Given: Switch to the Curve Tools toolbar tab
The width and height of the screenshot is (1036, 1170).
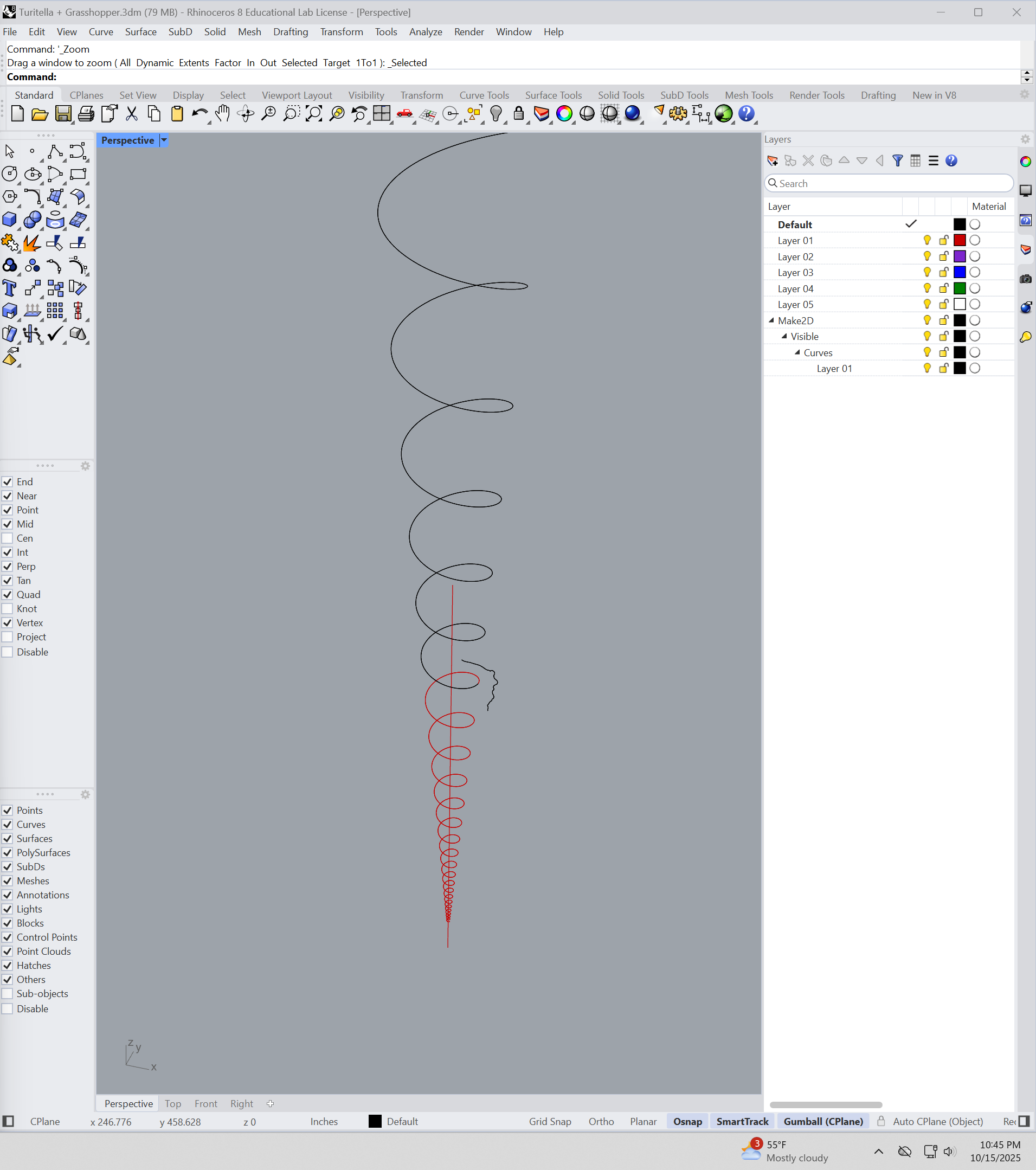Looking at the screenshot, I should click(x=484, y=95).
